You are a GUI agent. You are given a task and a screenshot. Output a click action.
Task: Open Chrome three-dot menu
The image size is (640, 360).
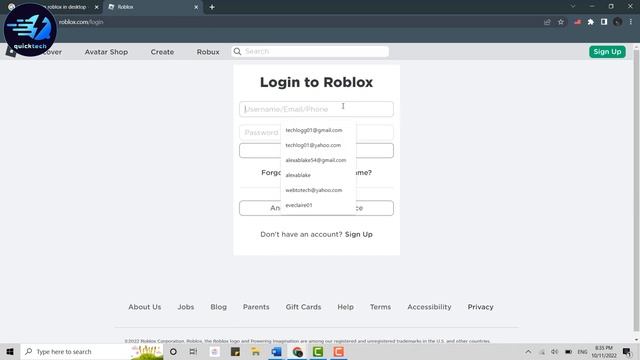coord(631,22)
